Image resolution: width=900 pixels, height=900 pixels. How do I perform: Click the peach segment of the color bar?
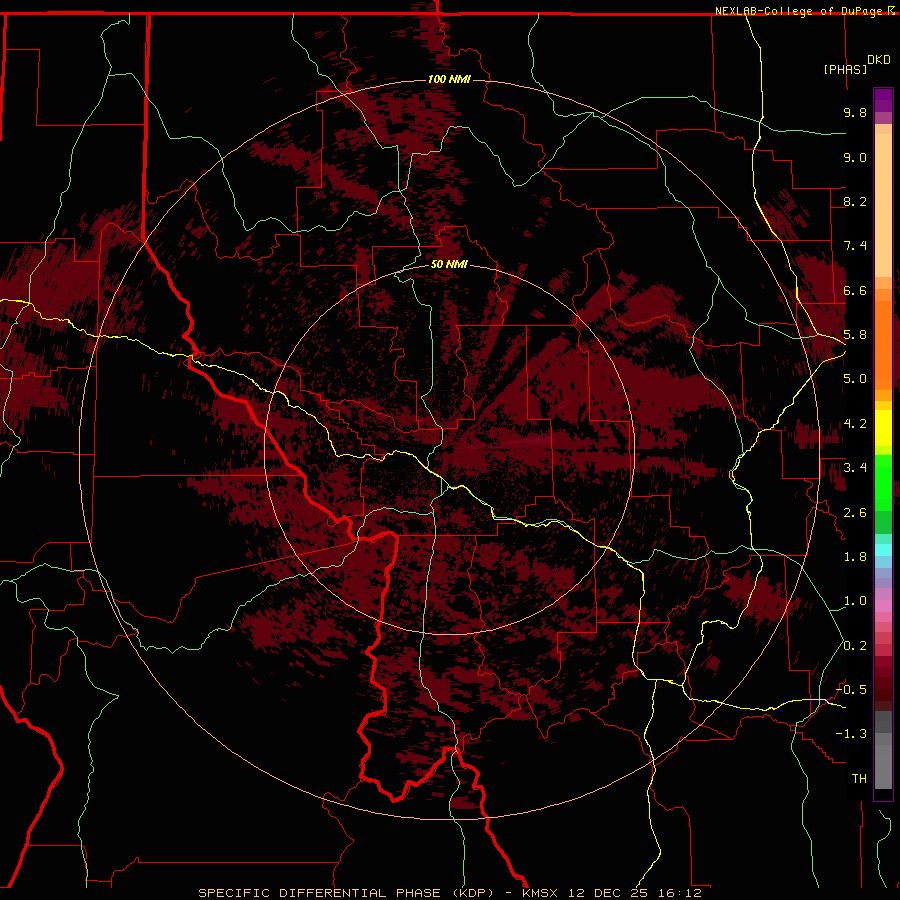pos(883,204)
